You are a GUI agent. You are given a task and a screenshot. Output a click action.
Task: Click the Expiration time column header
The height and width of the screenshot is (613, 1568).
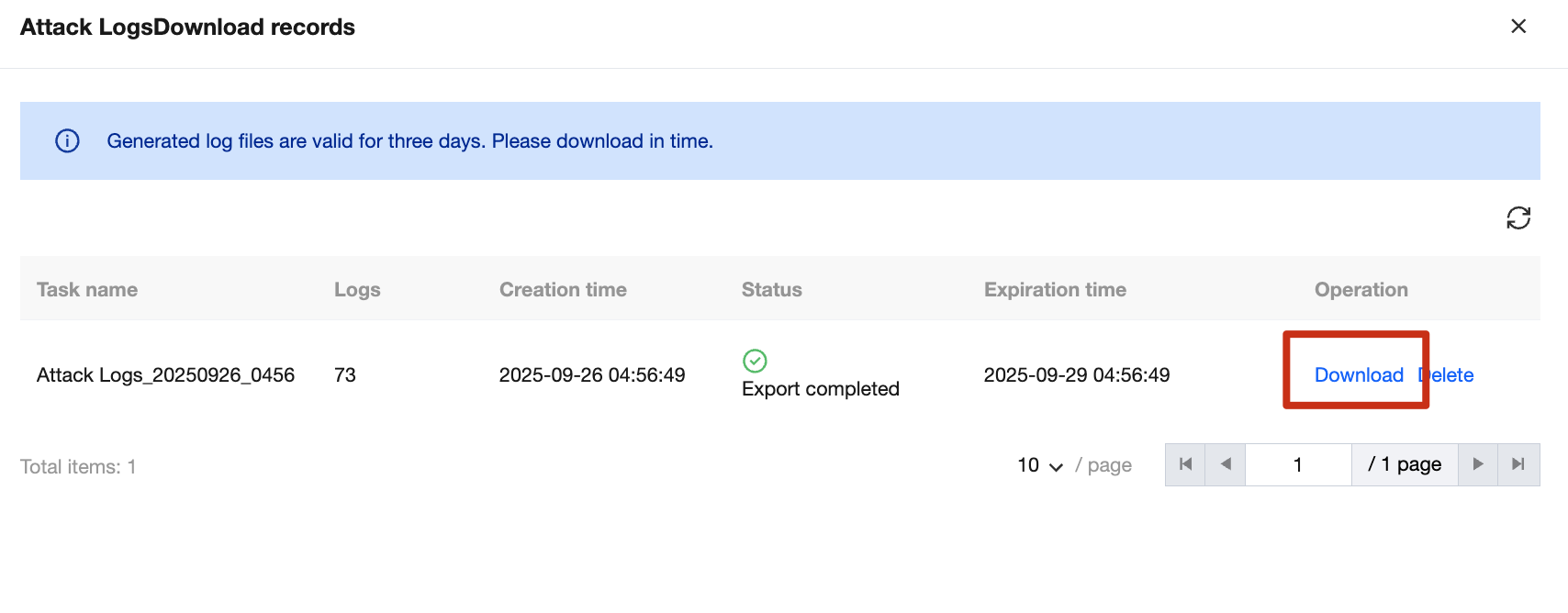[x=1055, y=289]
